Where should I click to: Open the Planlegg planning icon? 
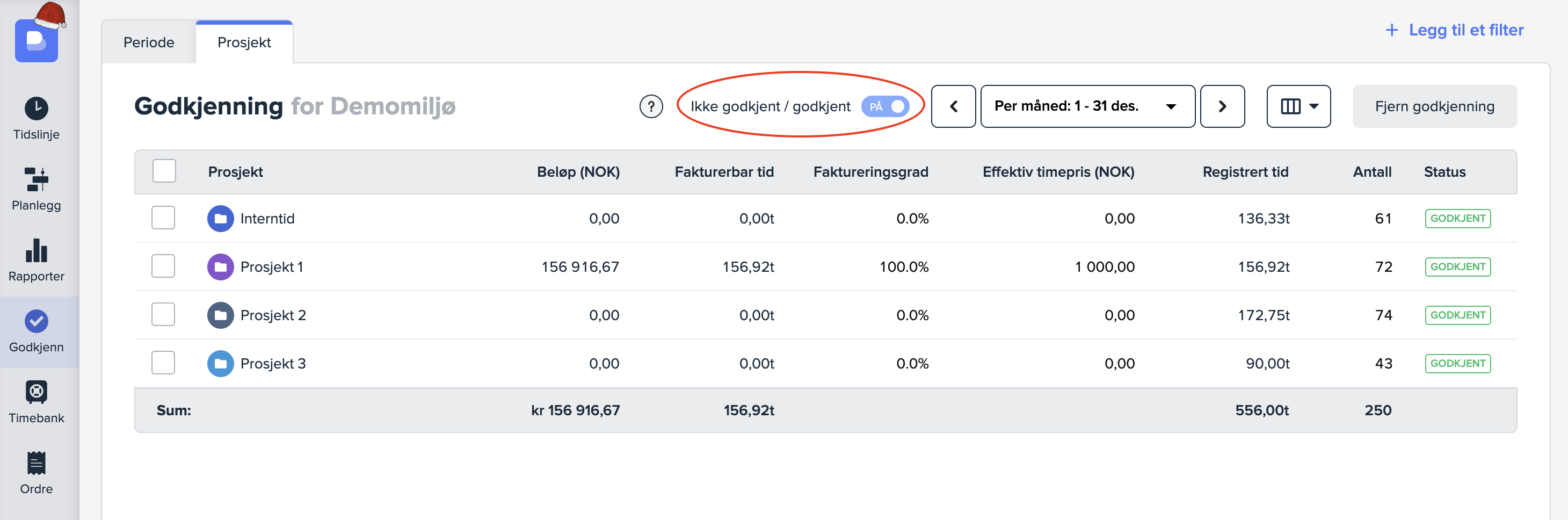click(37, 179)
